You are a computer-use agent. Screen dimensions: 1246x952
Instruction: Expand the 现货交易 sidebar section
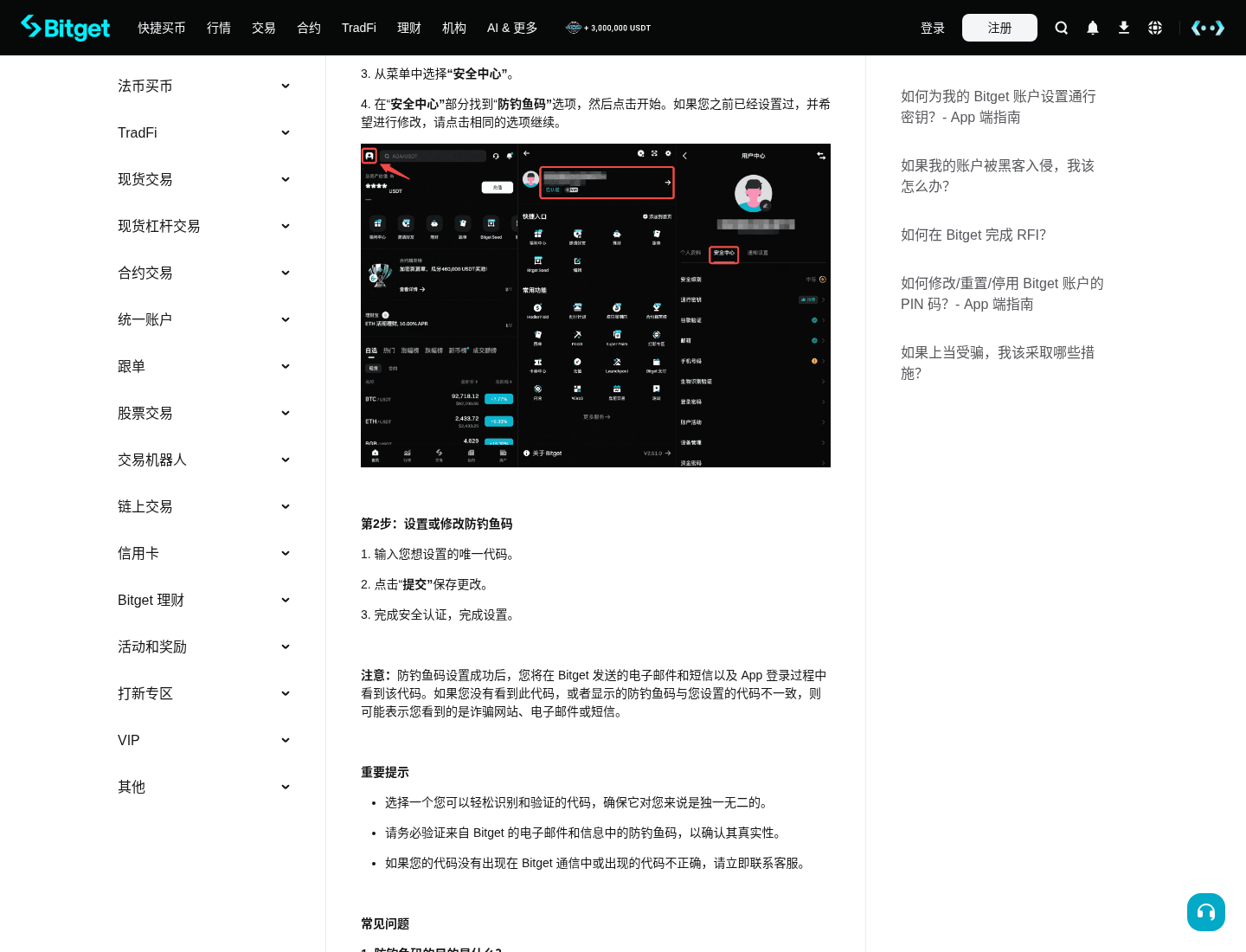click(204, 179)
